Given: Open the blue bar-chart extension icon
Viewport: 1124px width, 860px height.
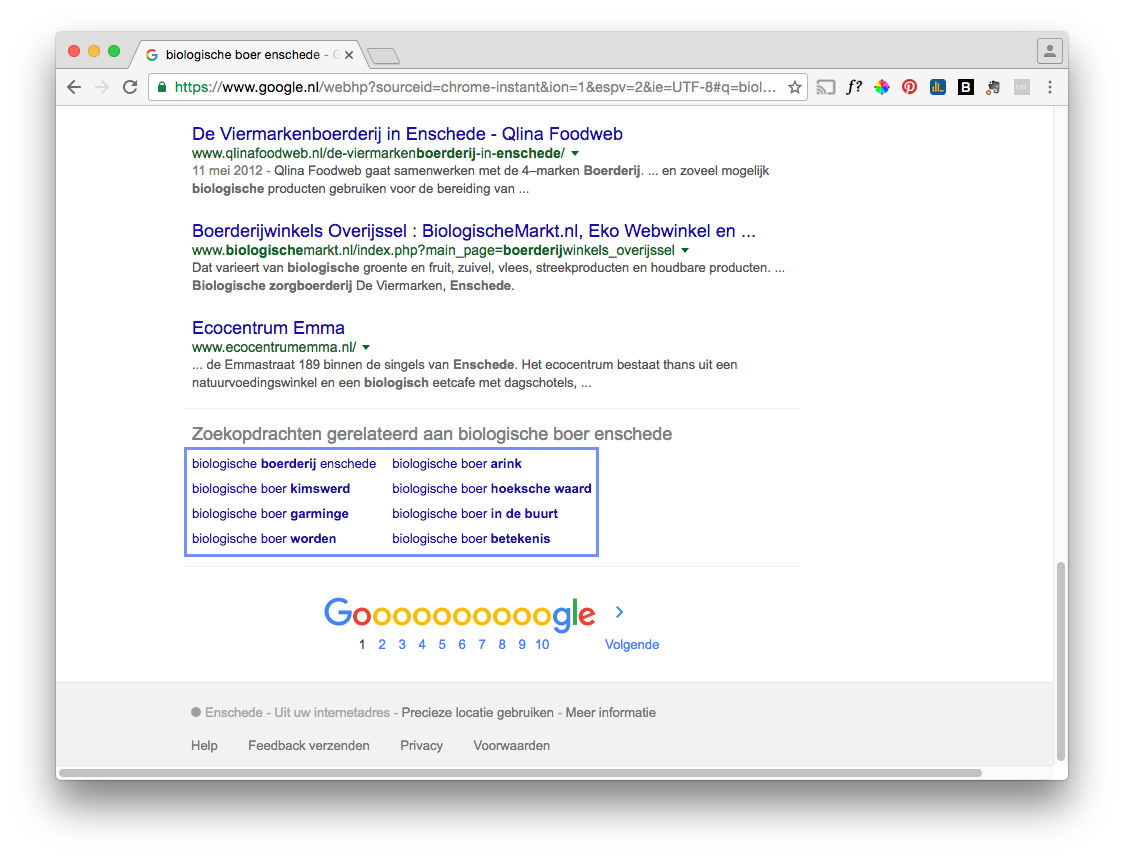Looking at the screenshot, I should coord(938,87).
